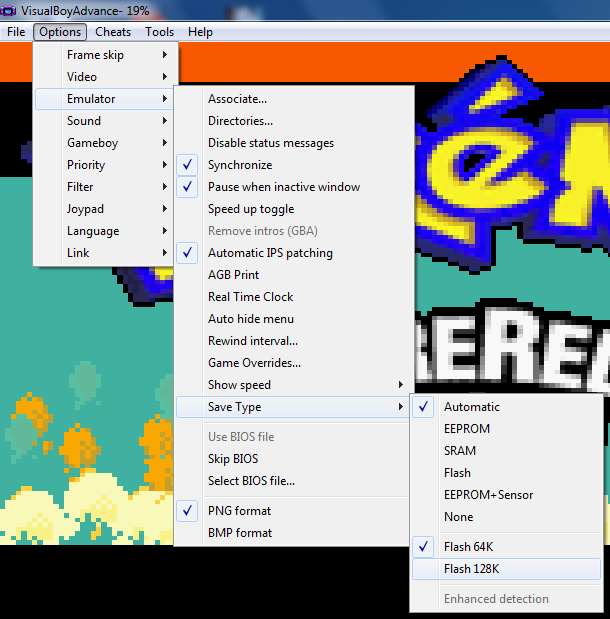Expand the Sound submenu
The image size is (610, 619).
pyautogui.click(x=104, y=121)
